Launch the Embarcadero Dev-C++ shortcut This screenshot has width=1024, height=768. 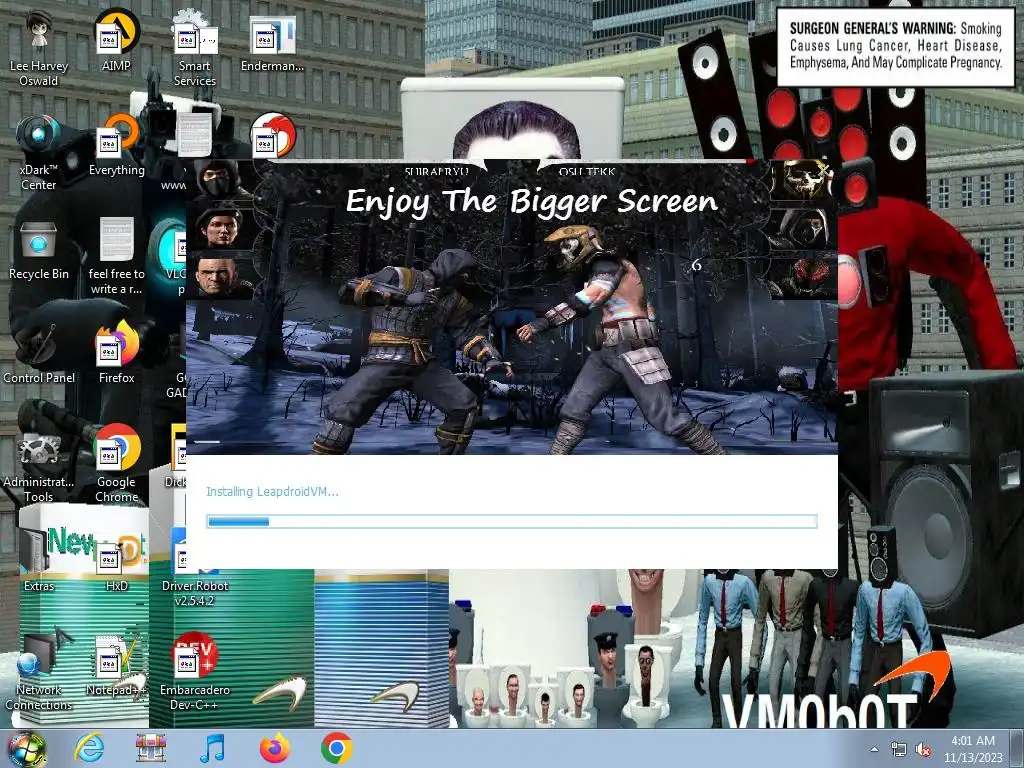click(195, 673)
